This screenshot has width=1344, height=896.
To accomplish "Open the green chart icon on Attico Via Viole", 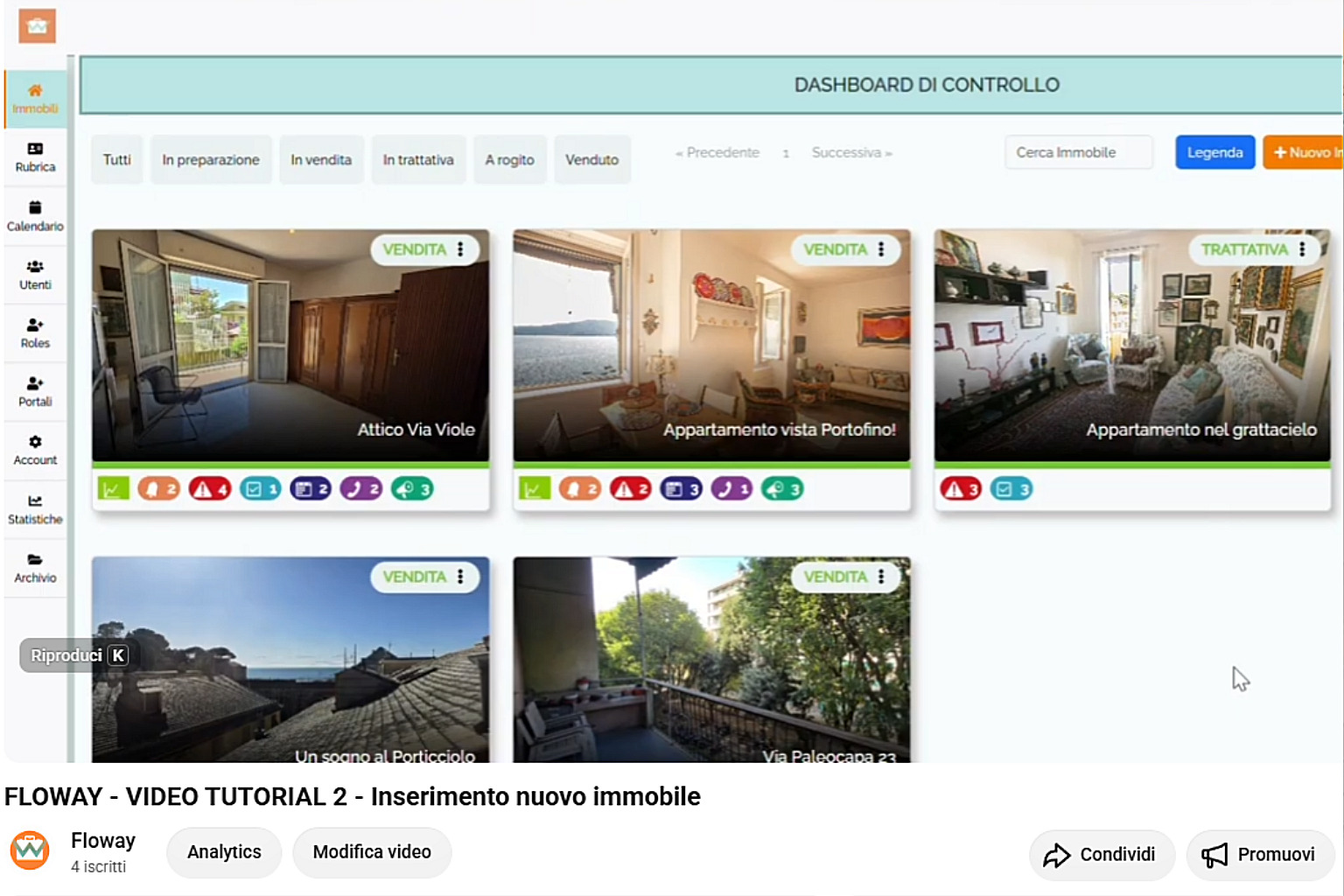I will (x=114, y=488).
